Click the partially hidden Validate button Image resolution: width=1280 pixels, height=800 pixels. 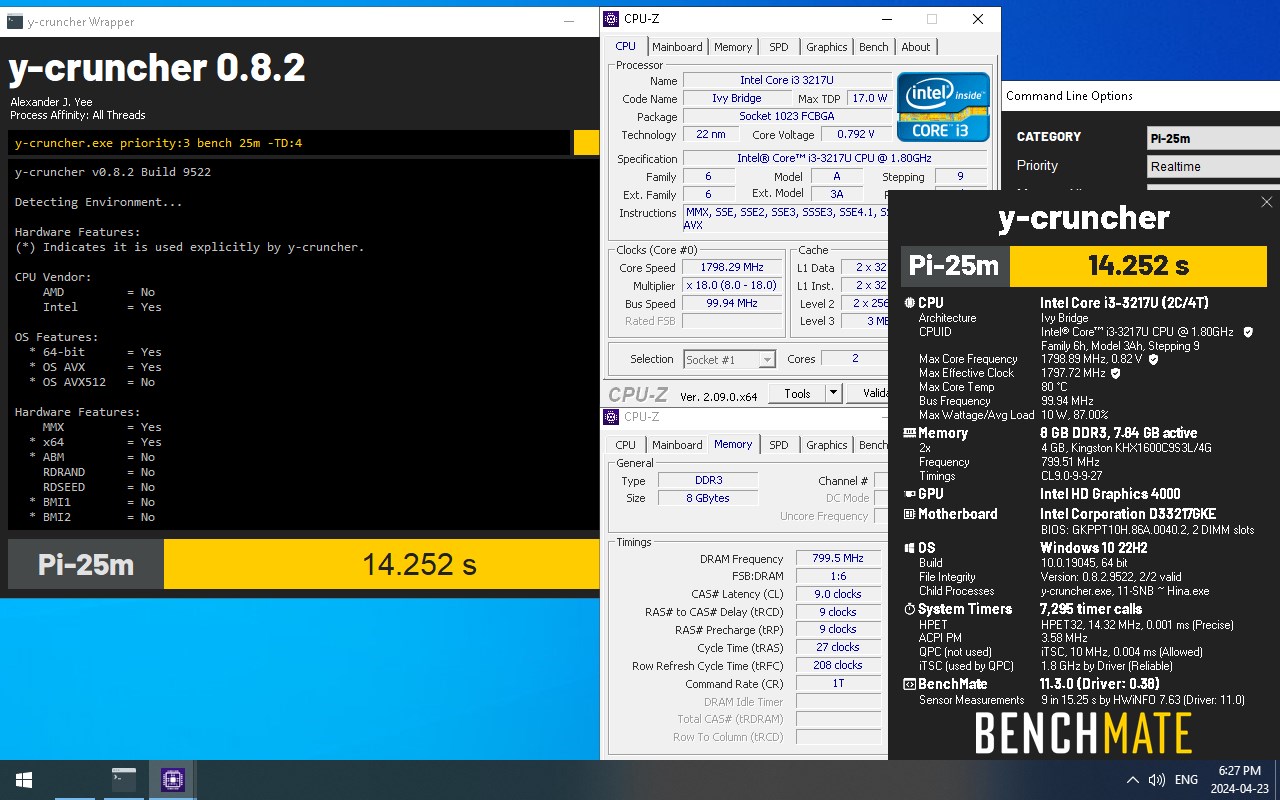pyautogui.click(x=867, y=394)
